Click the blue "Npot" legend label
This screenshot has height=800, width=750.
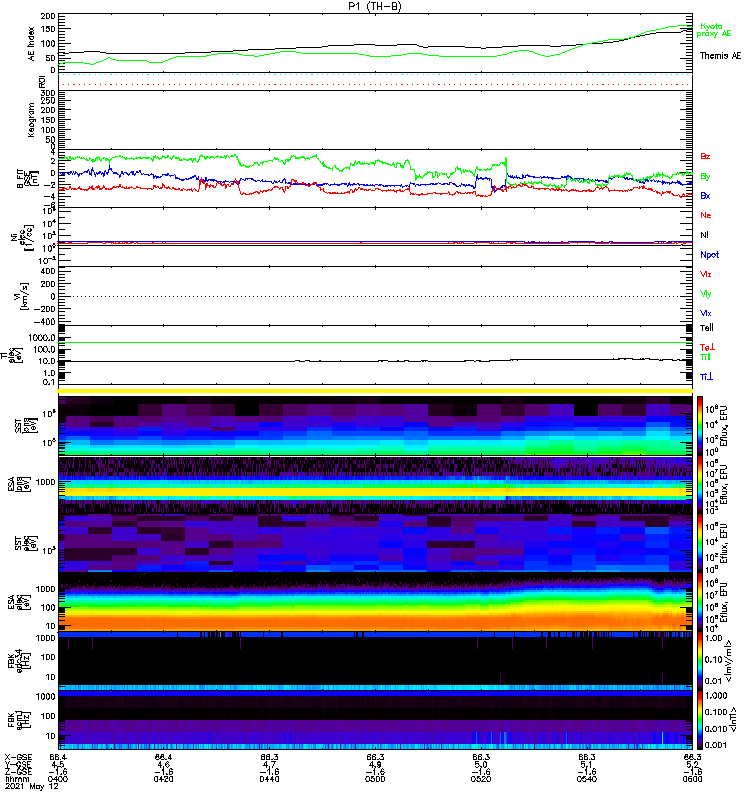pos(710,255)
